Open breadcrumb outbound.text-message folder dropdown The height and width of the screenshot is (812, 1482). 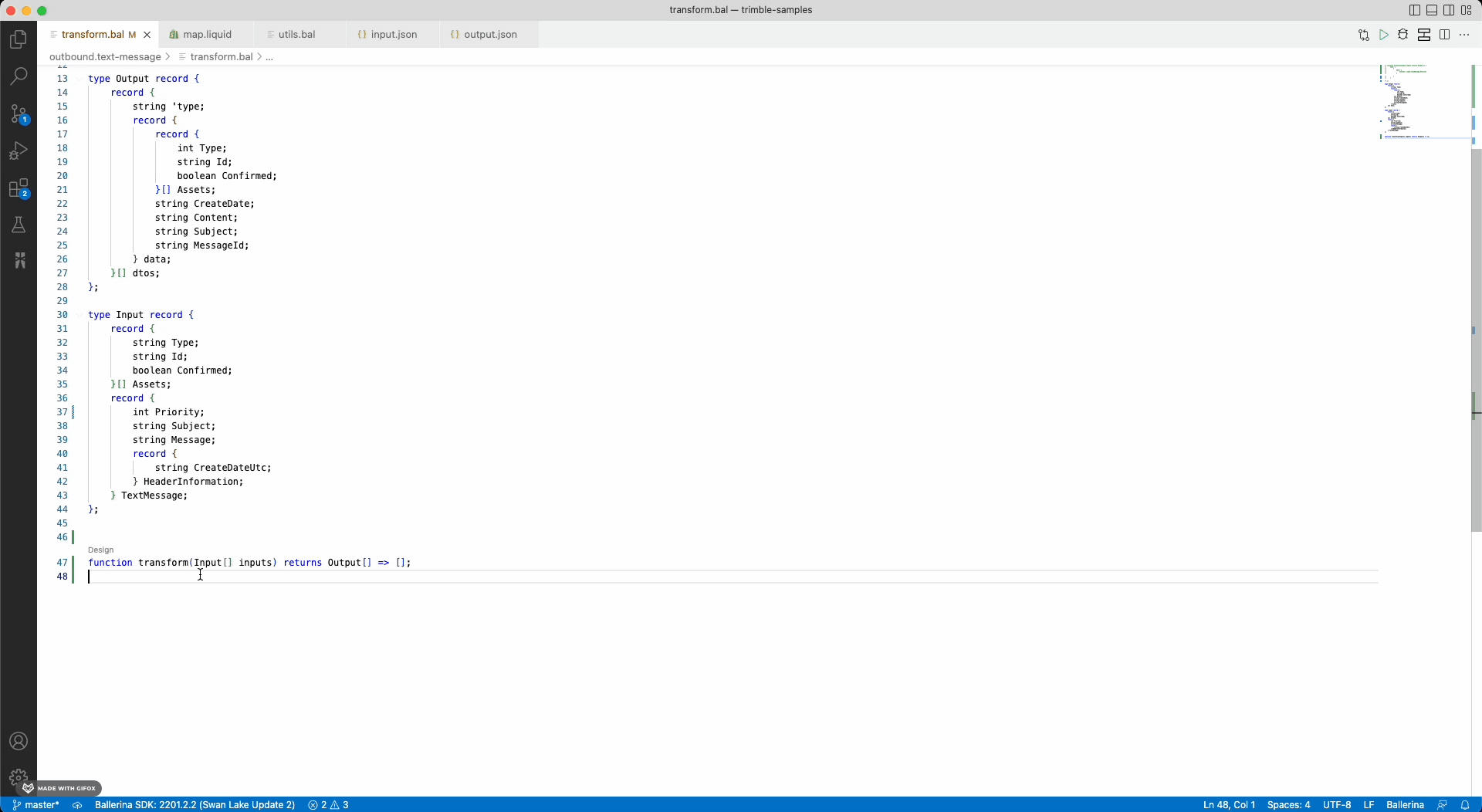105,57
